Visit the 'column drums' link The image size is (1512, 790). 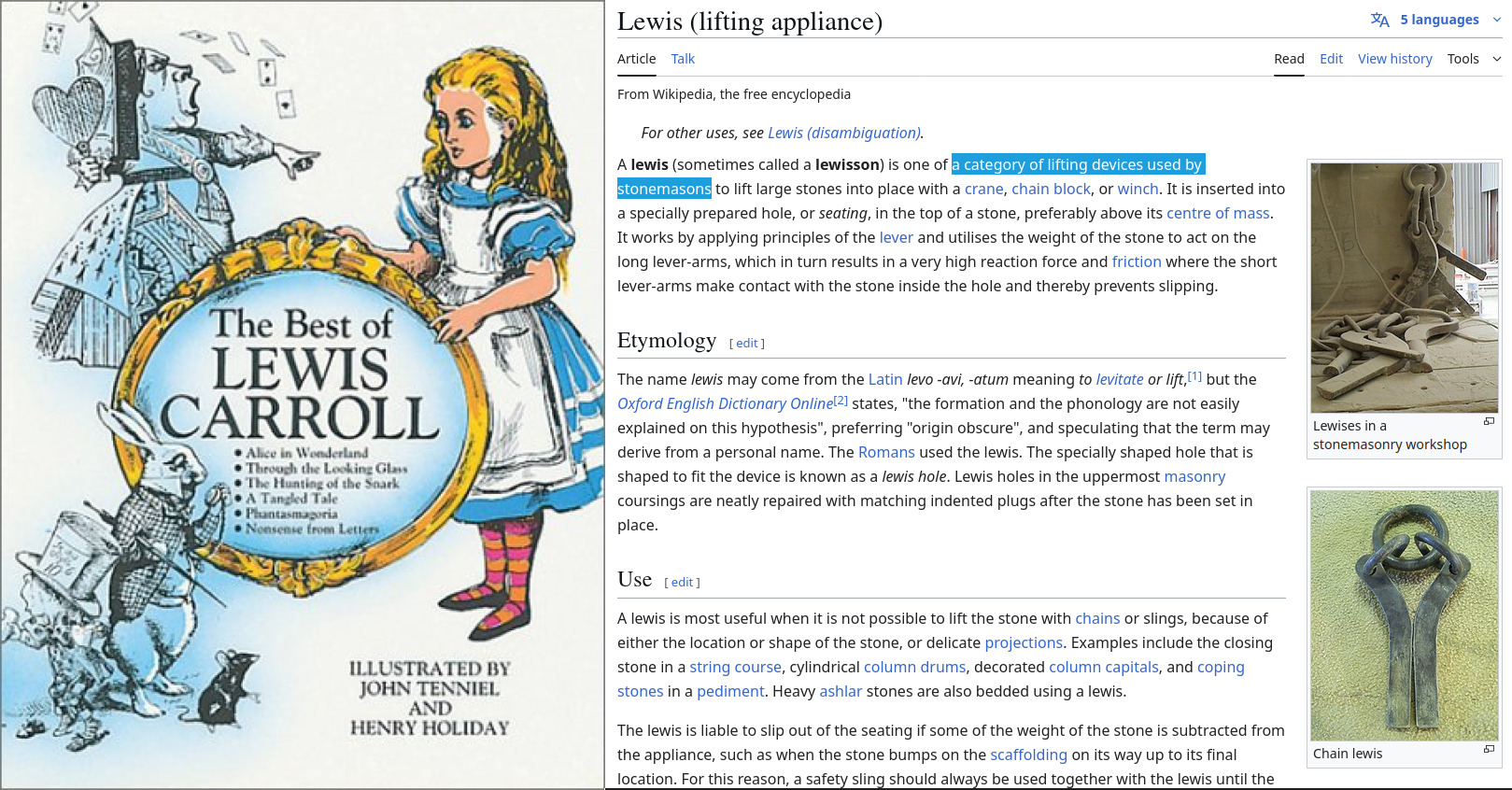click(x=914, y=667)
